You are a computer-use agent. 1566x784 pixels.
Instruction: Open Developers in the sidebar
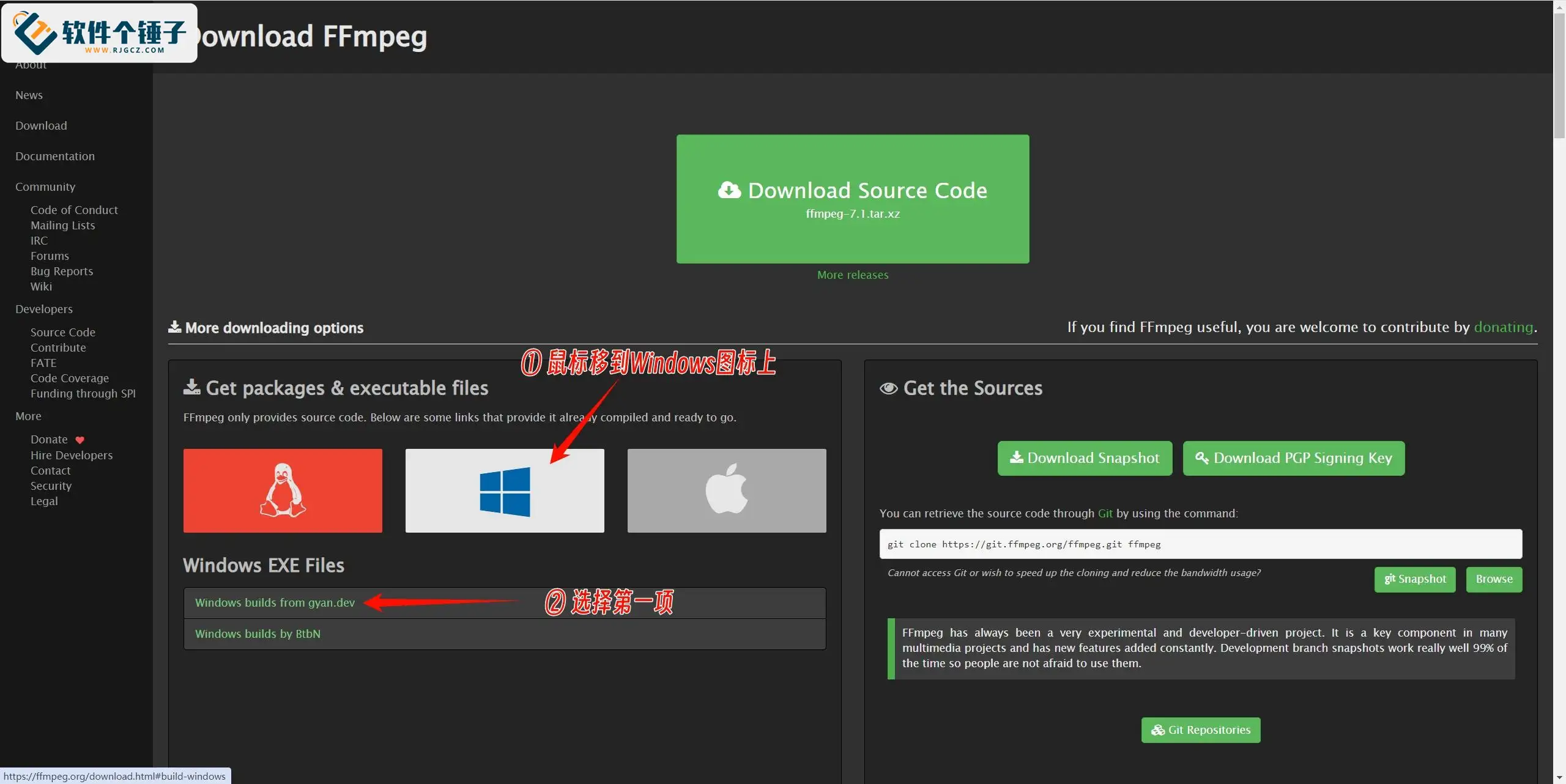coord(44,309)
